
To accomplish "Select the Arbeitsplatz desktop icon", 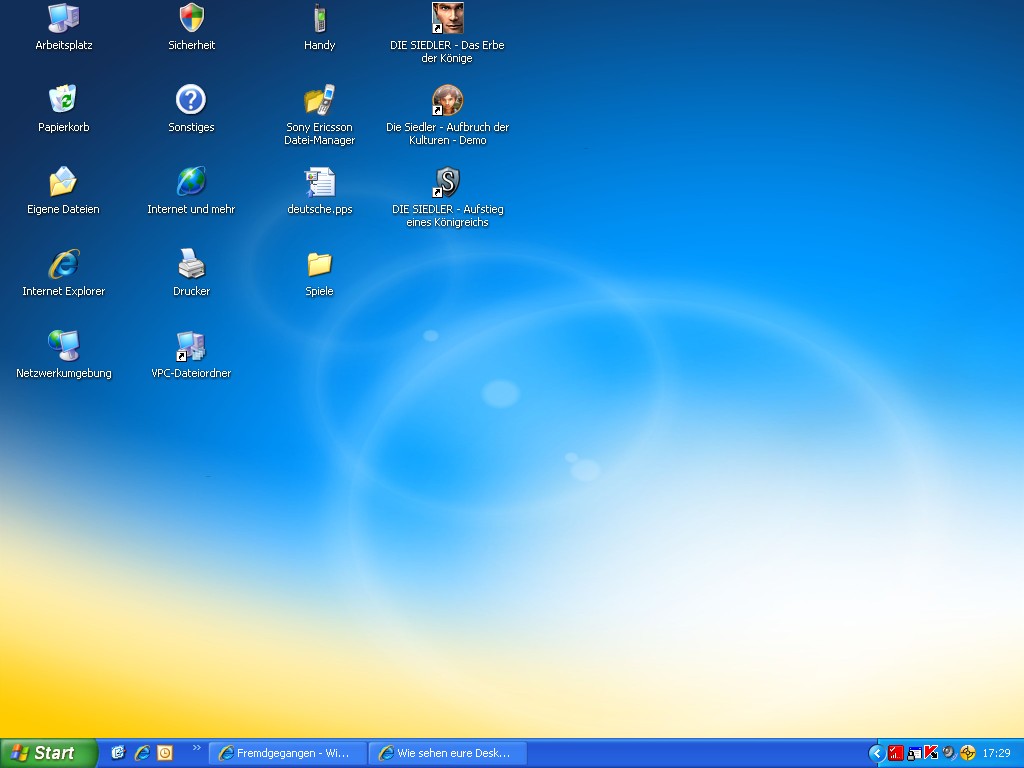I will [x=63, y=18].
